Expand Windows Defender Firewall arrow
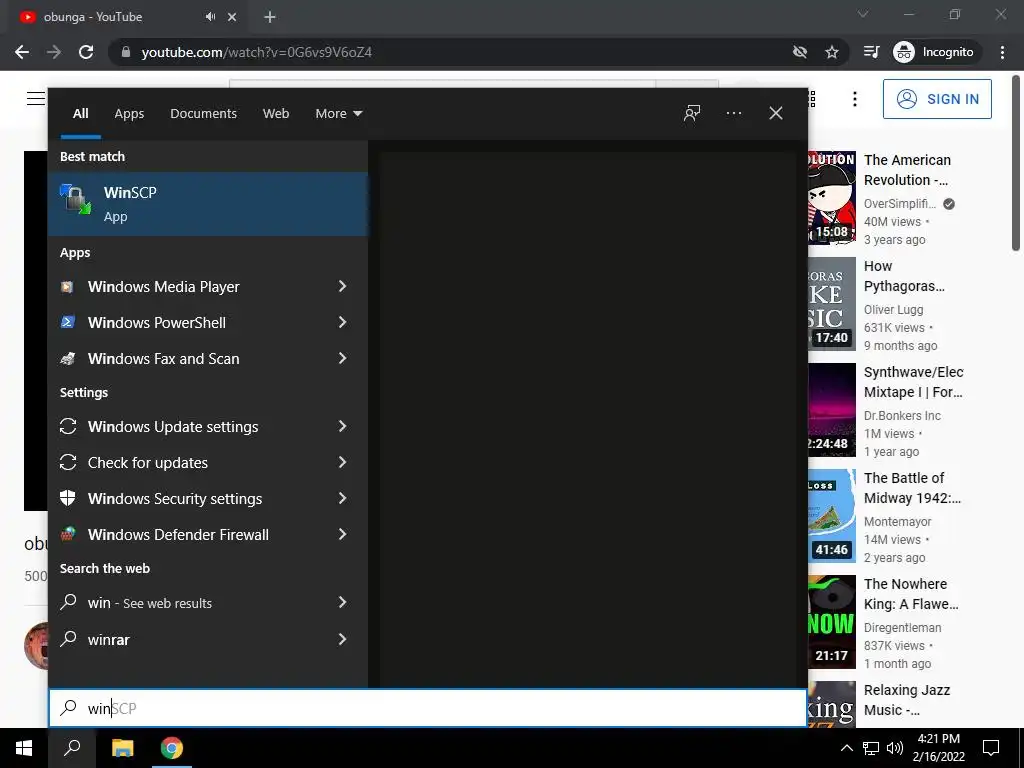This screenshot has height=768, width=1024. tap(342, 534)
